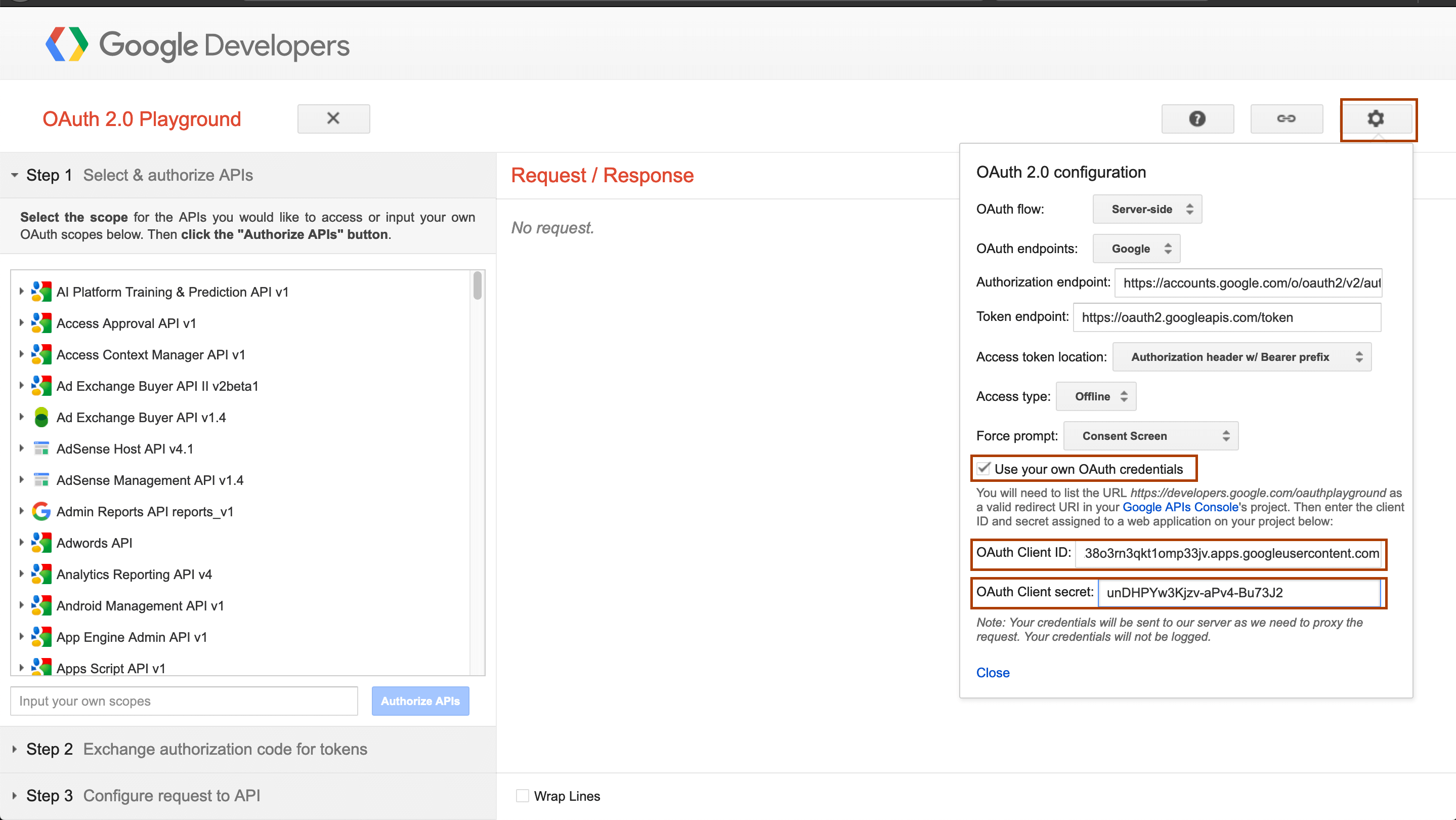This screenshot has height=820, width=1456.
Task: Open the OAuth flow Server-side dropdown
Action: (x=1148, y=209)
